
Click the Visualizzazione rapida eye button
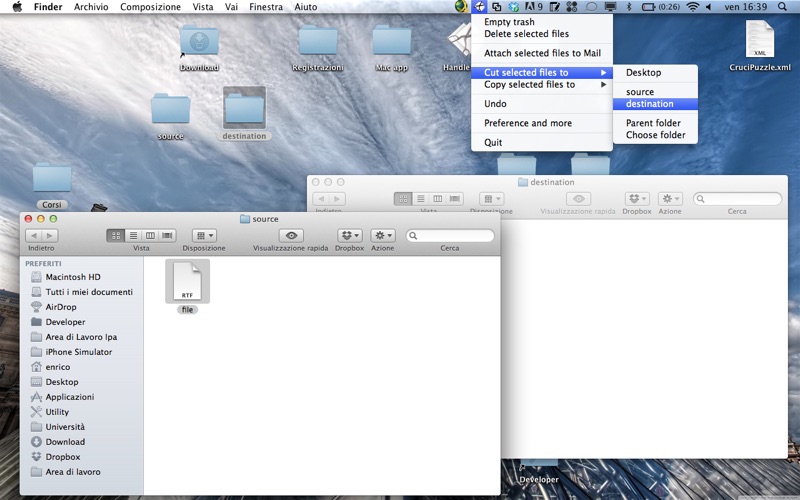(x=291, y=235)
